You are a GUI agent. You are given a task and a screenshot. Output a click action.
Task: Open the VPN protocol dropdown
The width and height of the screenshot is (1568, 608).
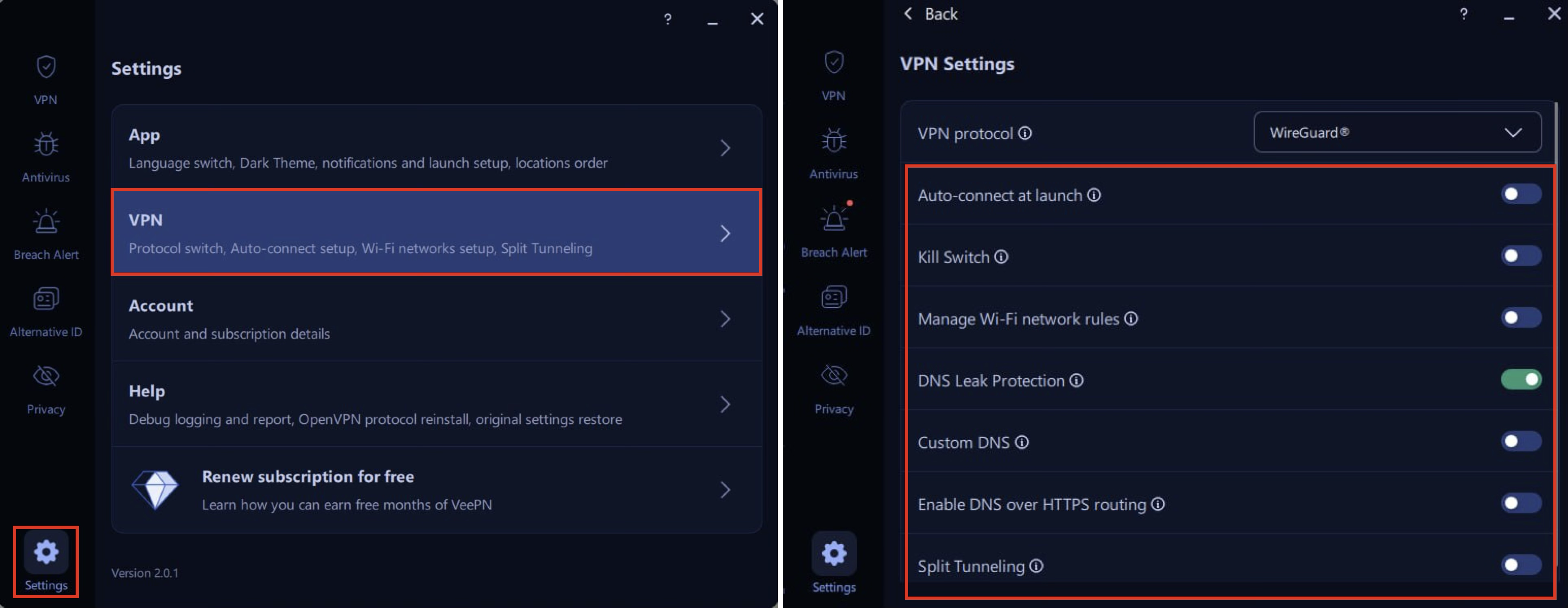click(x=1396, y=132)
